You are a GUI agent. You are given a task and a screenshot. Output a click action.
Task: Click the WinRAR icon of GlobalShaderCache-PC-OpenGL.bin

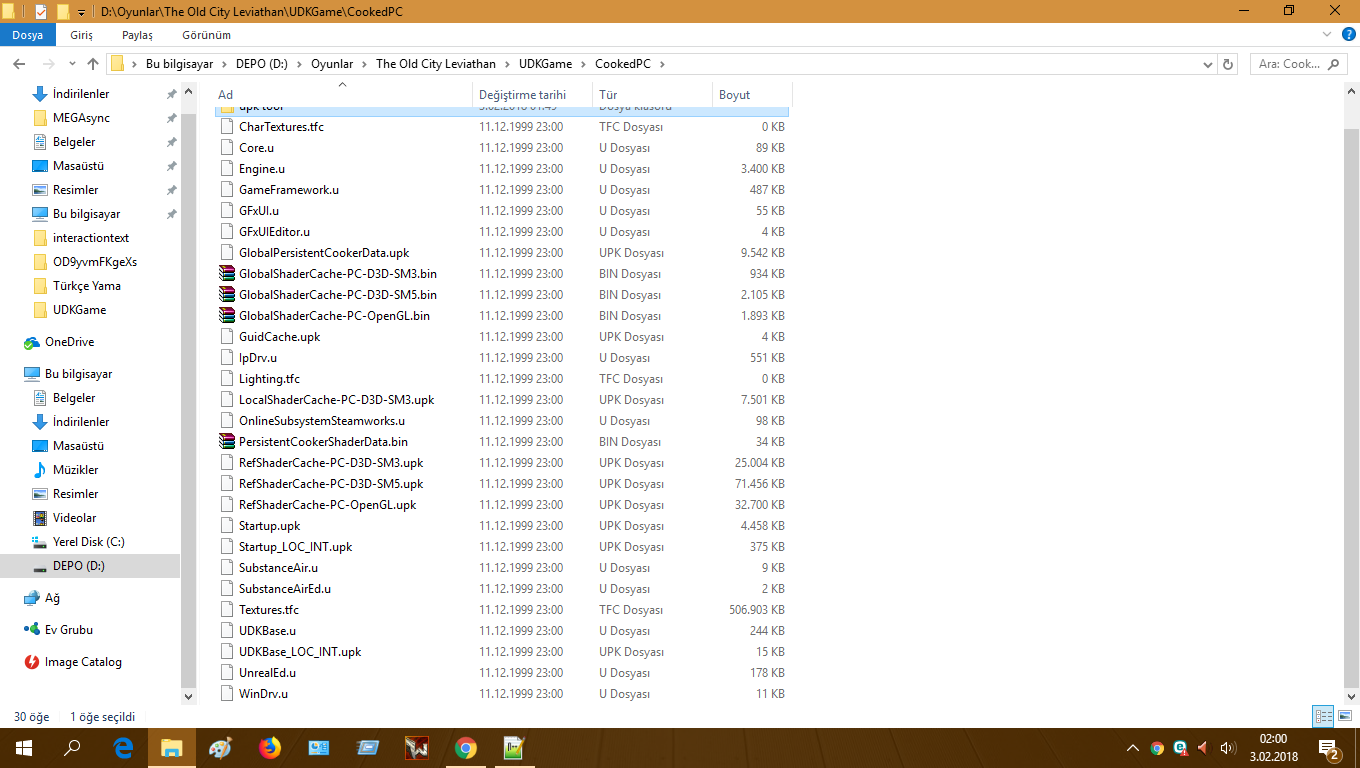click(x=226, y=316)
